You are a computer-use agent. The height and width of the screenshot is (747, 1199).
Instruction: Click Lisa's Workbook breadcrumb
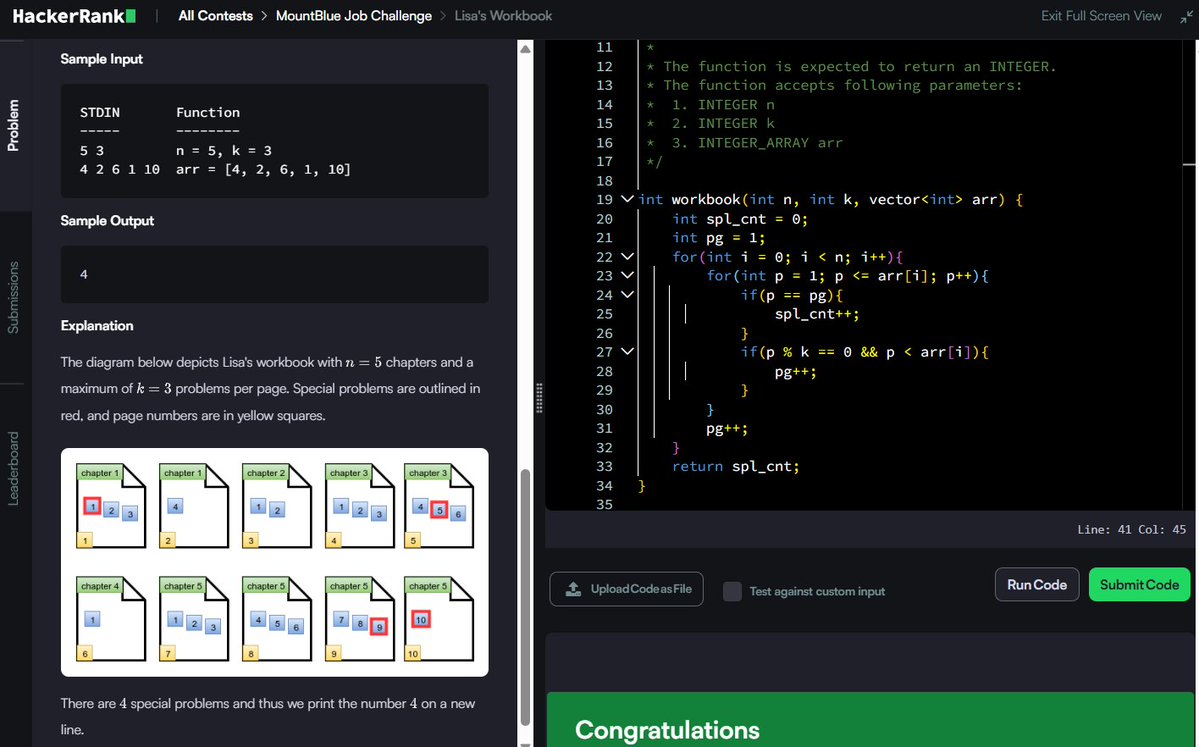tap(503, 16)
